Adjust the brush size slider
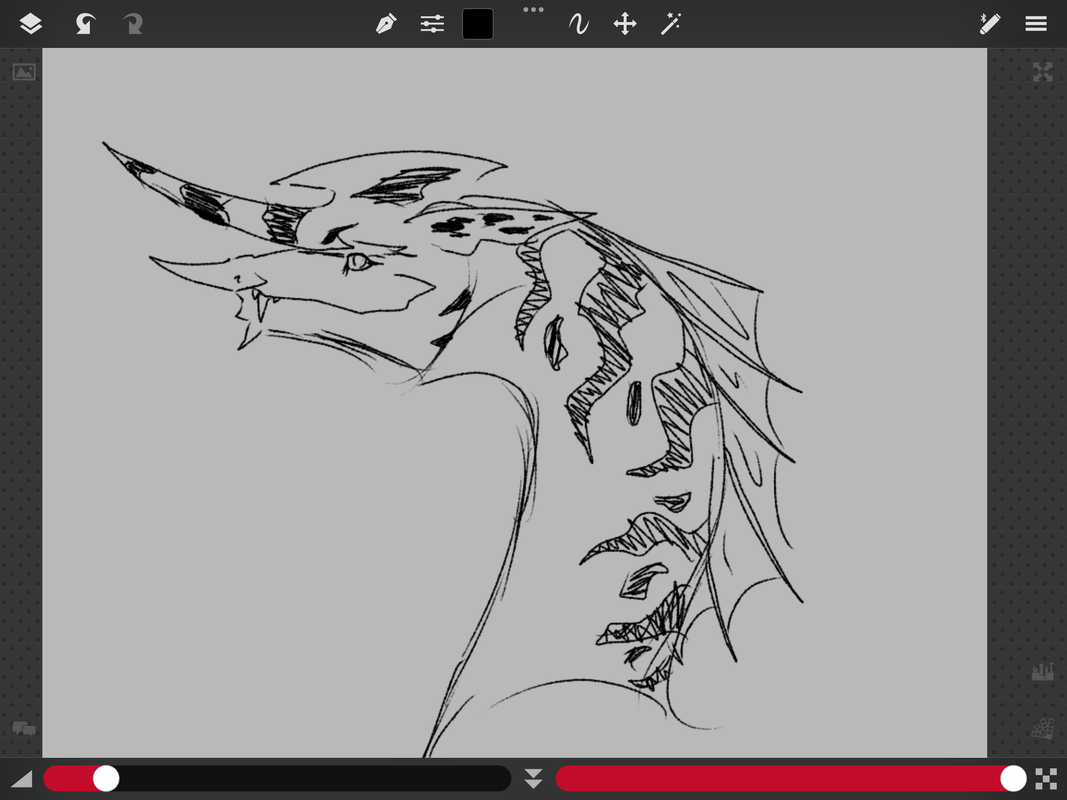Image resolution: width=1067 pixels, height=800 pixels. pyautogui.click(x=277, y=778)
